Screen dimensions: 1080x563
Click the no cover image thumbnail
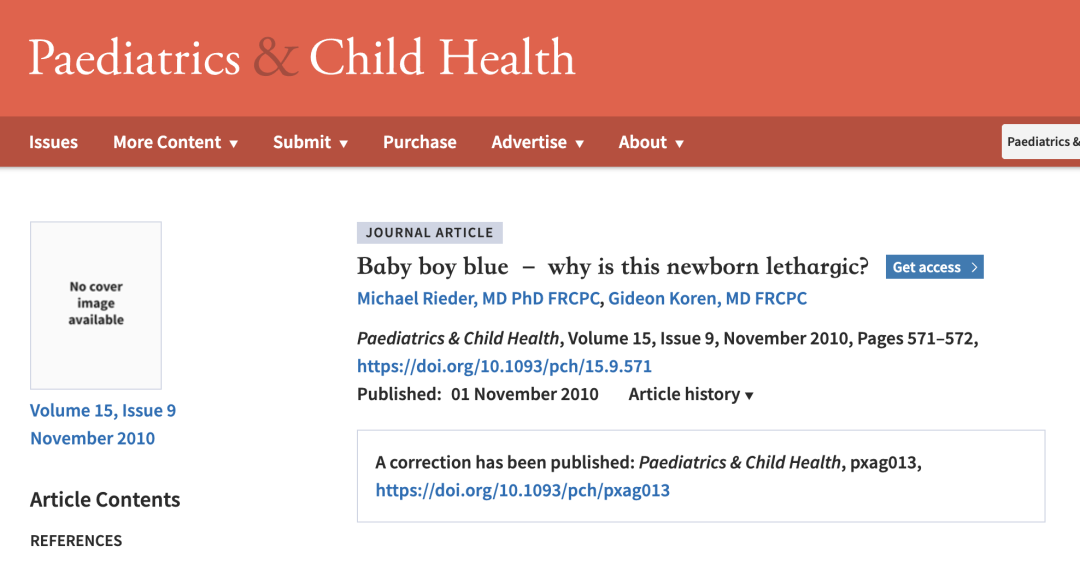tap(96, 305)
